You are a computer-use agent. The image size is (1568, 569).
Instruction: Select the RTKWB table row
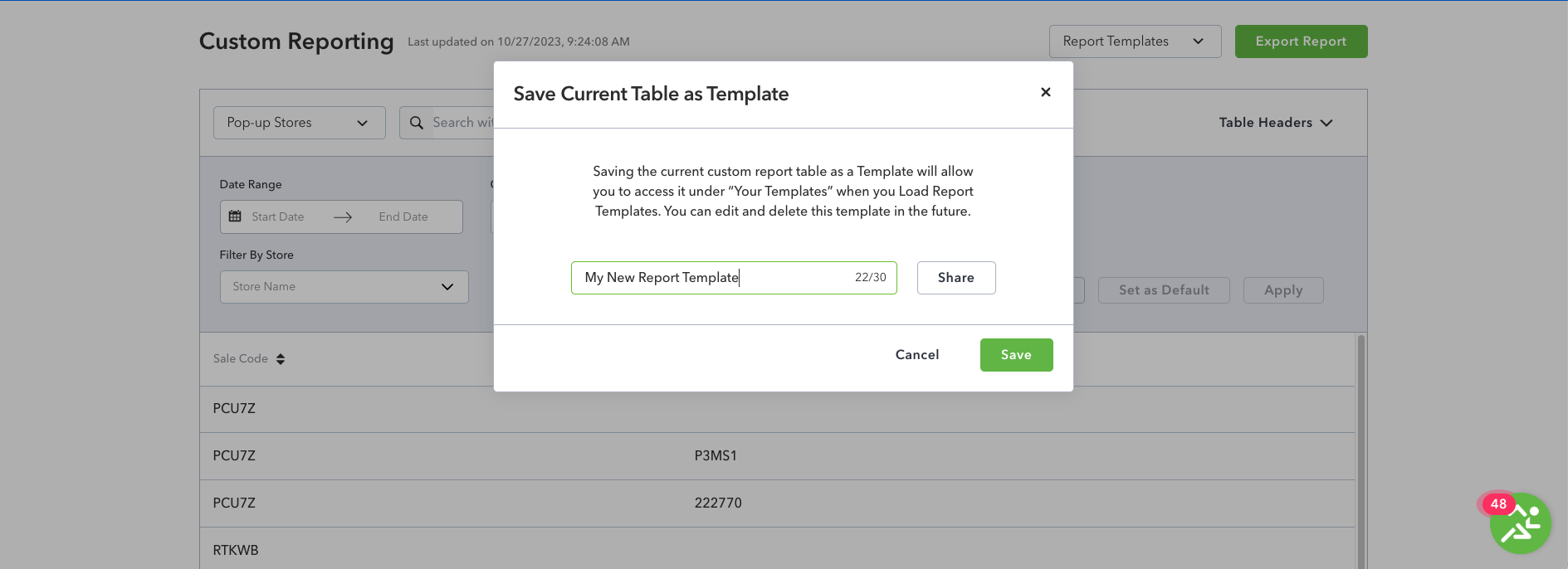777,549
